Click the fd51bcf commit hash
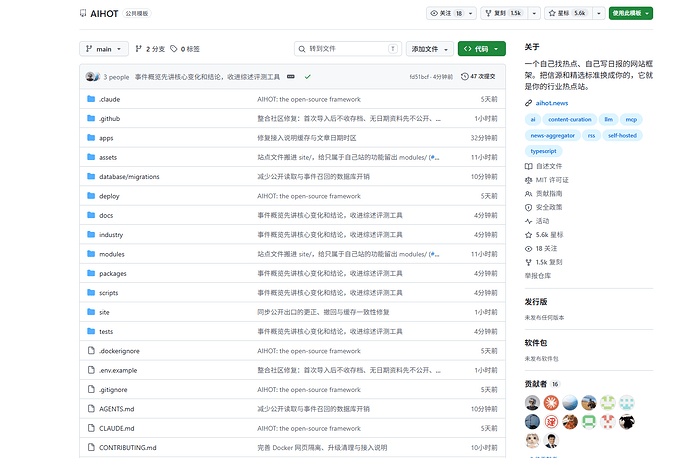Screen dimensions: 690x458 point(419,77)
